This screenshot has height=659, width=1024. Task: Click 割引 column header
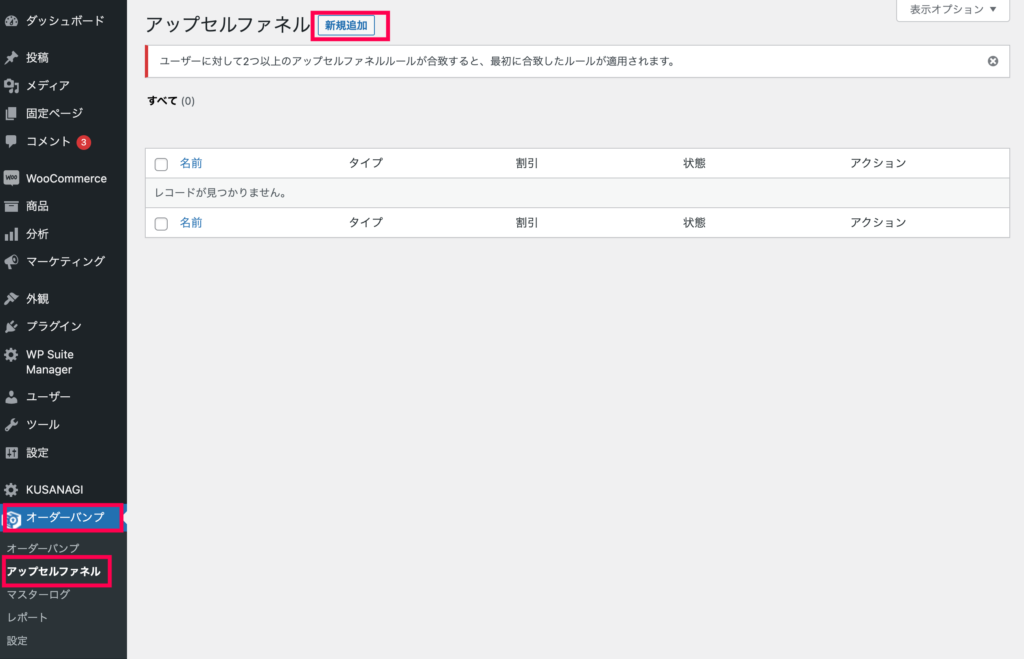coord(527,163)
